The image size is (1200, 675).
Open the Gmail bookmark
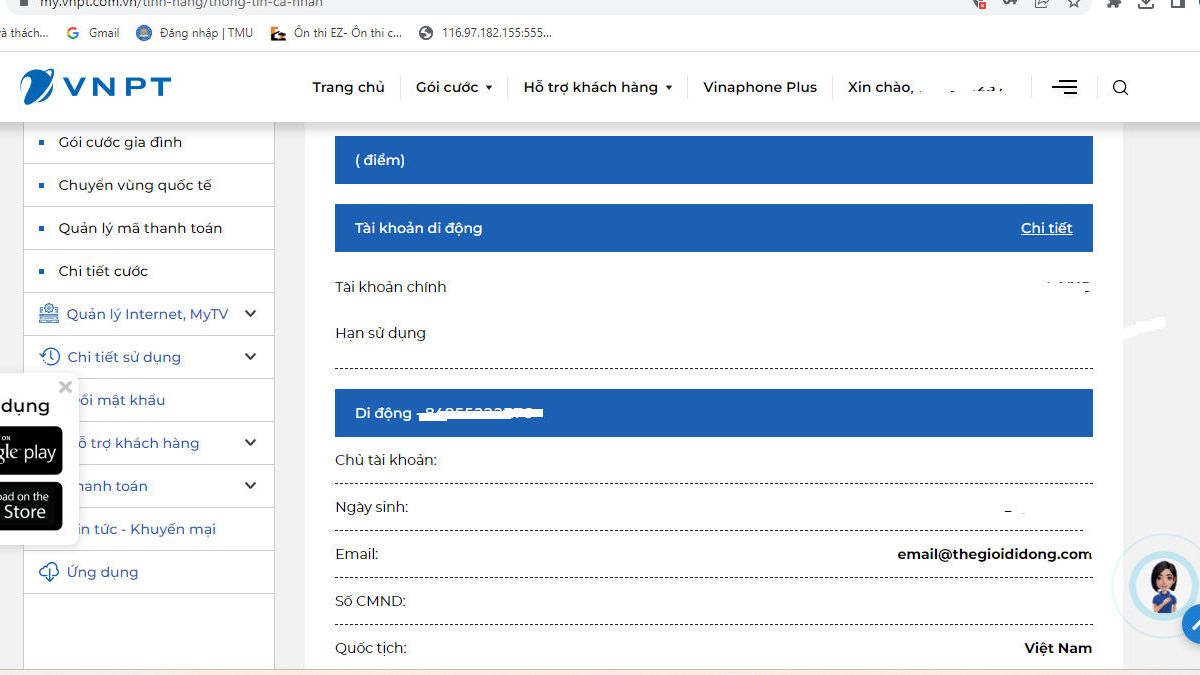(93, 33)
